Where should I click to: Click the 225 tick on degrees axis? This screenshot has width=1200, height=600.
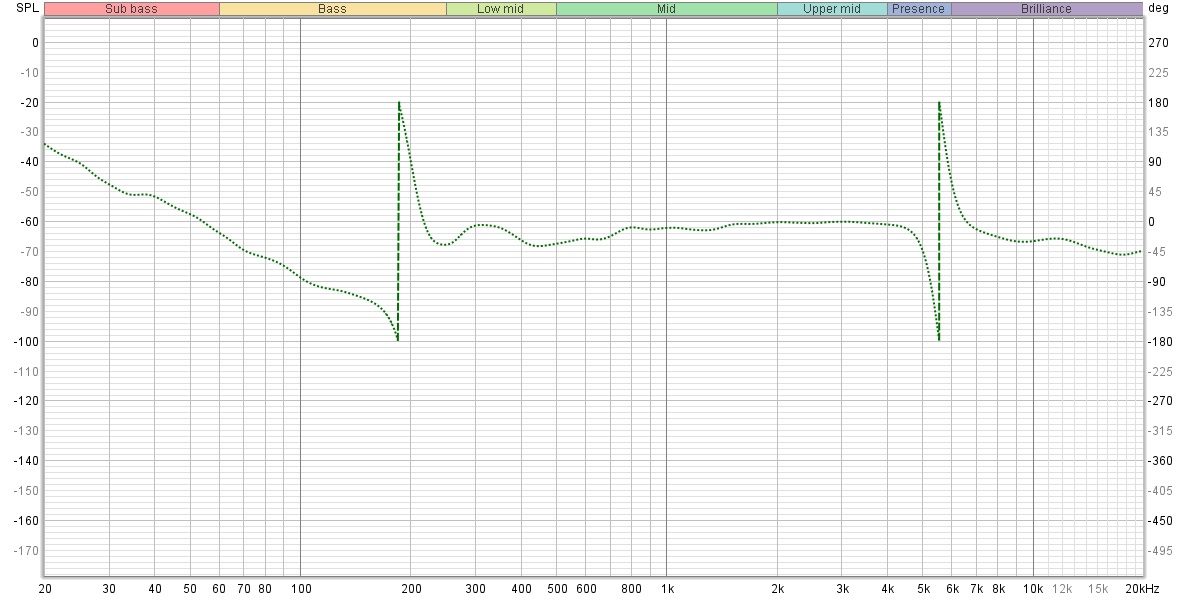[1158, 72]
